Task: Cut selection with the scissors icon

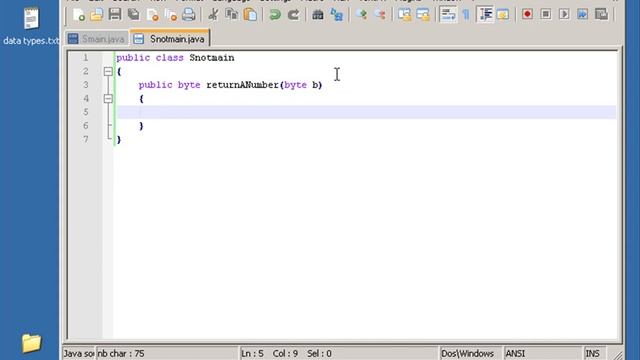Action: click(213, 15)
